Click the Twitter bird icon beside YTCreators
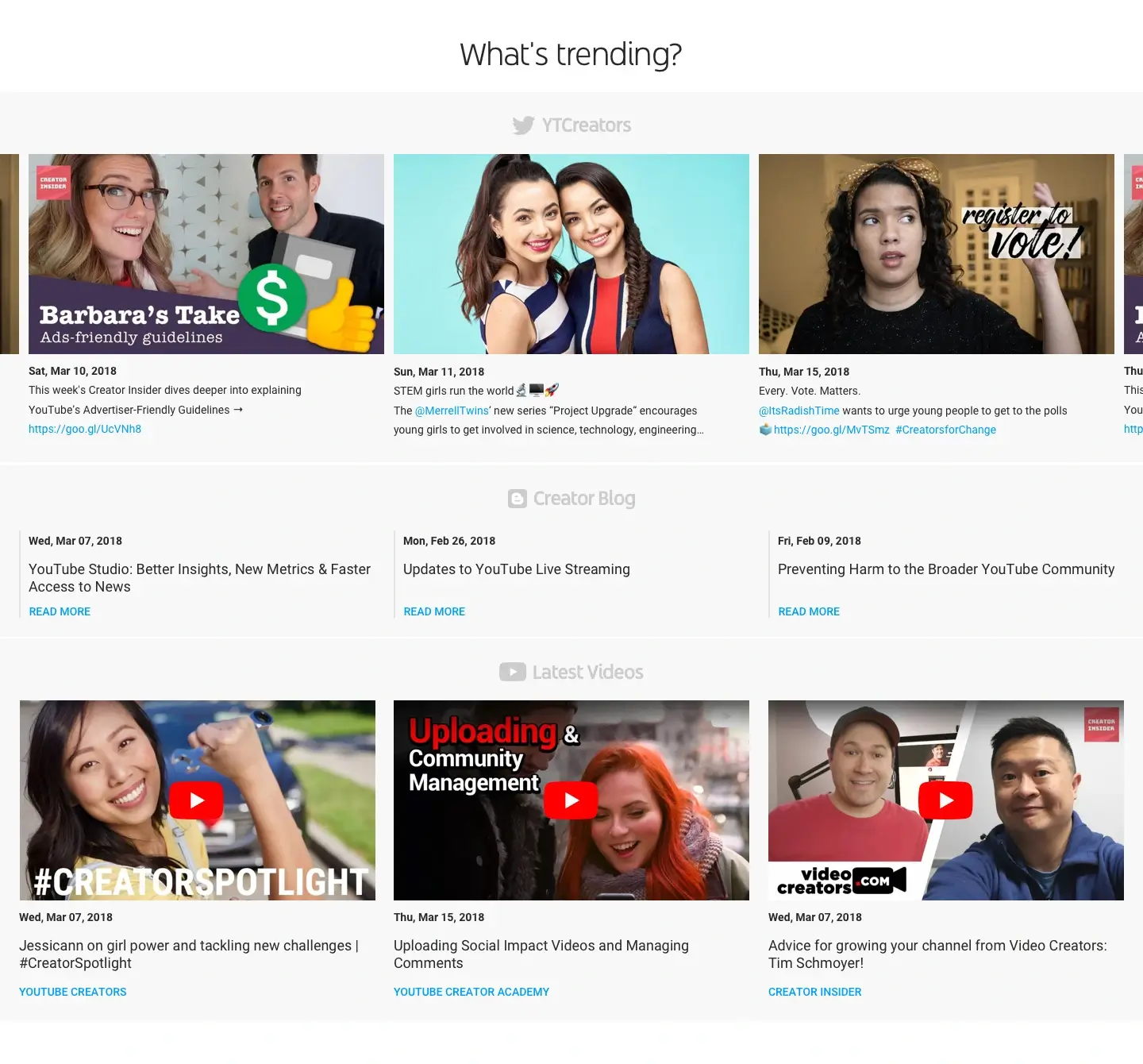The width and height of the screenshot is (1143, 1064). [522, 125]
